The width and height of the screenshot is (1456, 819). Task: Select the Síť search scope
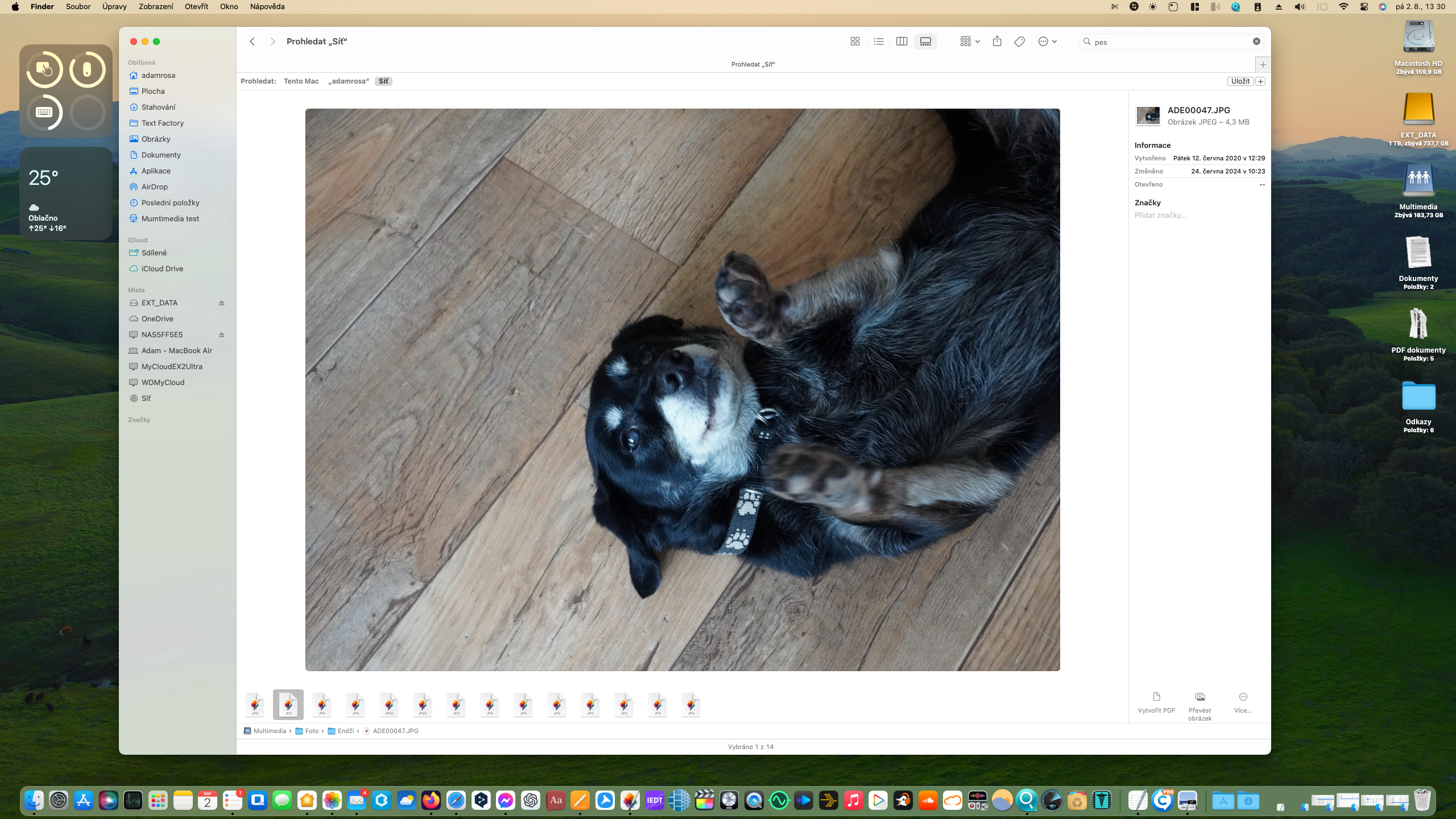click(383, 81)
